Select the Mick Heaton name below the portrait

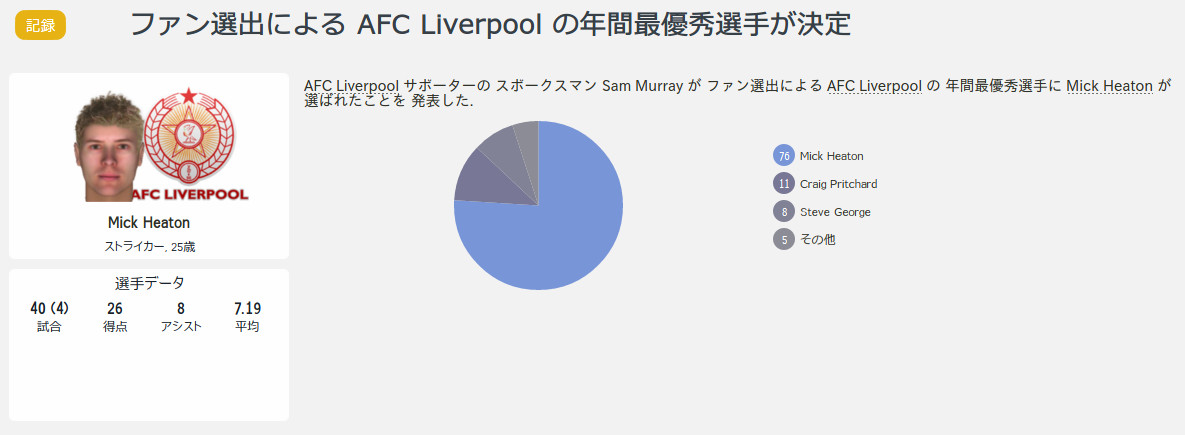click(149, 222)
